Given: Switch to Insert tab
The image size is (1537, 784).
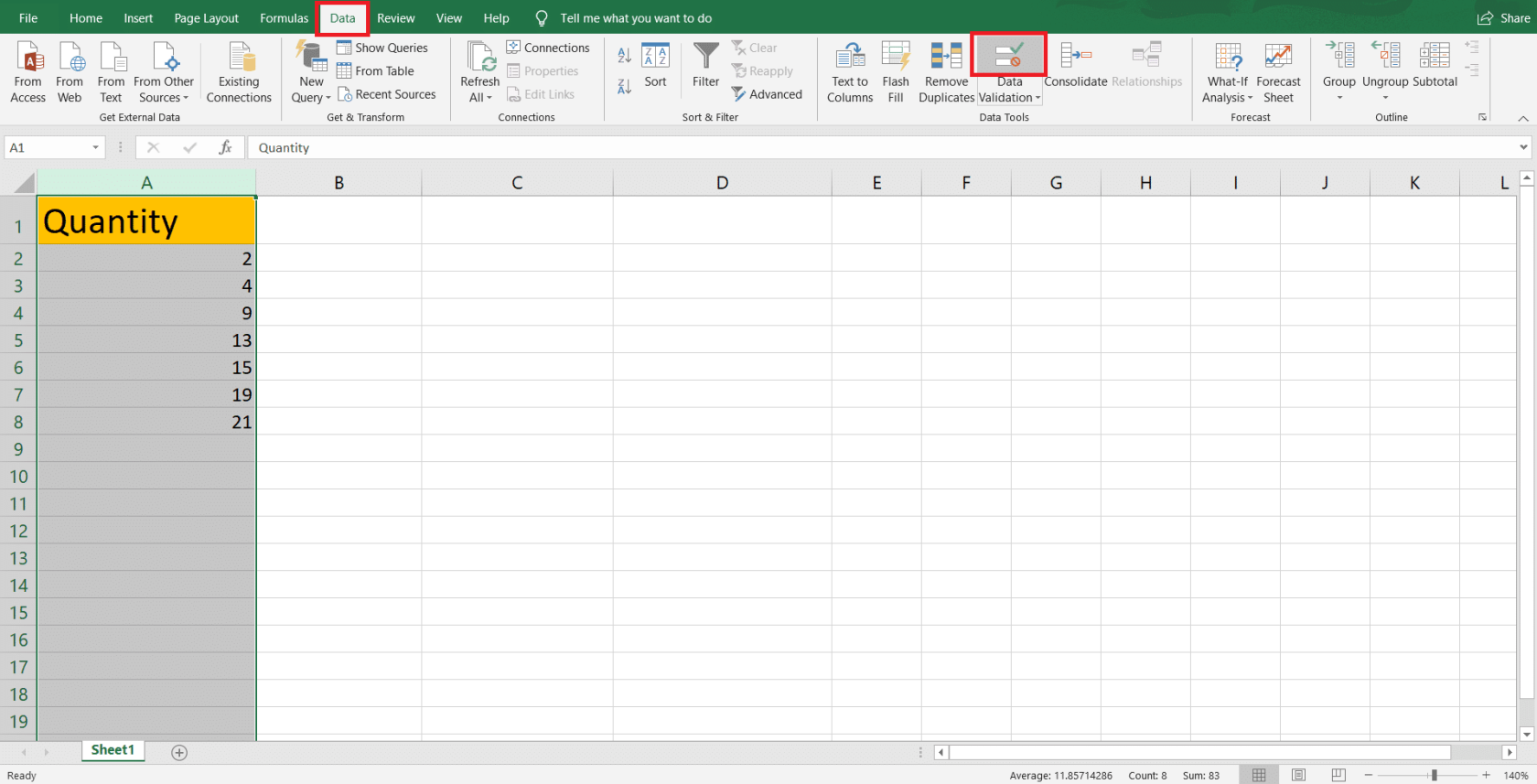Looking at the screenshot, I should point(138,18).
